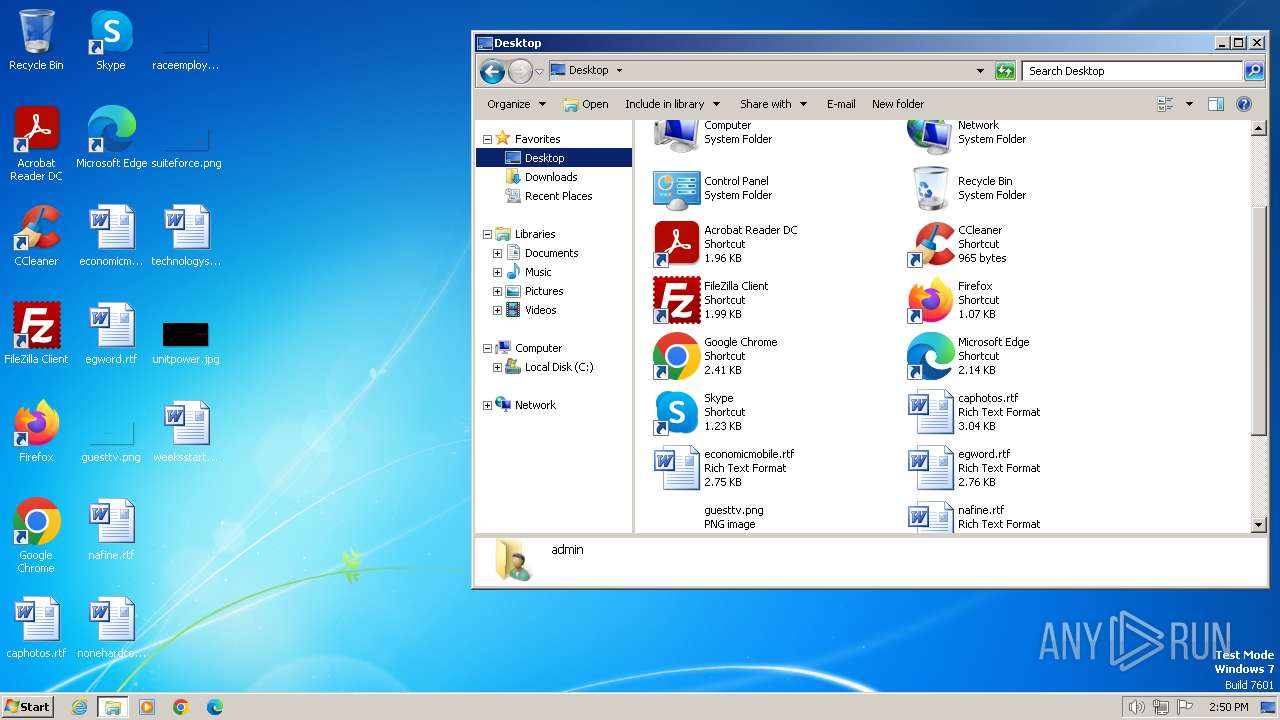Toggle the preview pane button
This screenshot has height=720, width=1280.
click(x=1216, y=104)
